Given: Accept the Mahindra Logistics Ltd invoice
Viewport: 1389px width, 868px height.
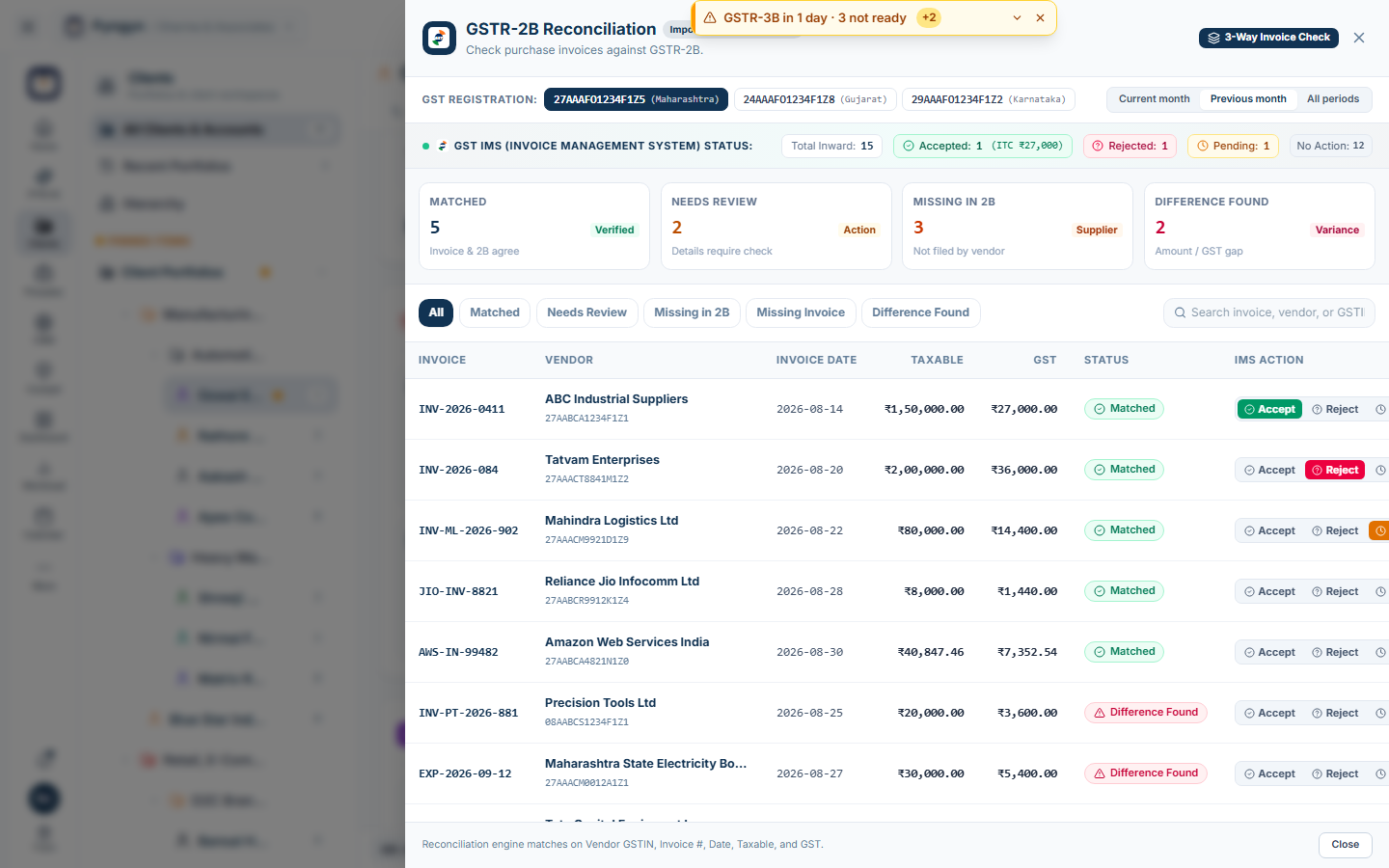Looking at the screenshot, I should 1269,530.
